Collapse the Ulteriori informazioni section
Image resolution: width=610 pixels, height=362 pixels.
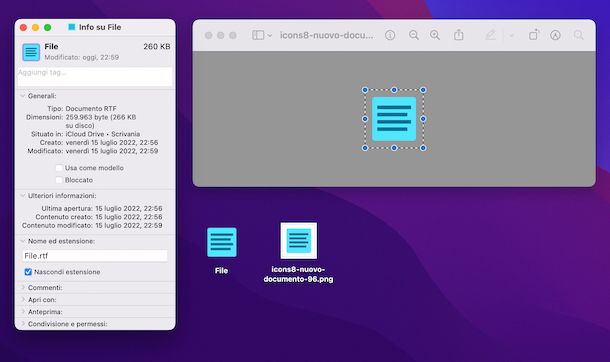pos(23,196)
